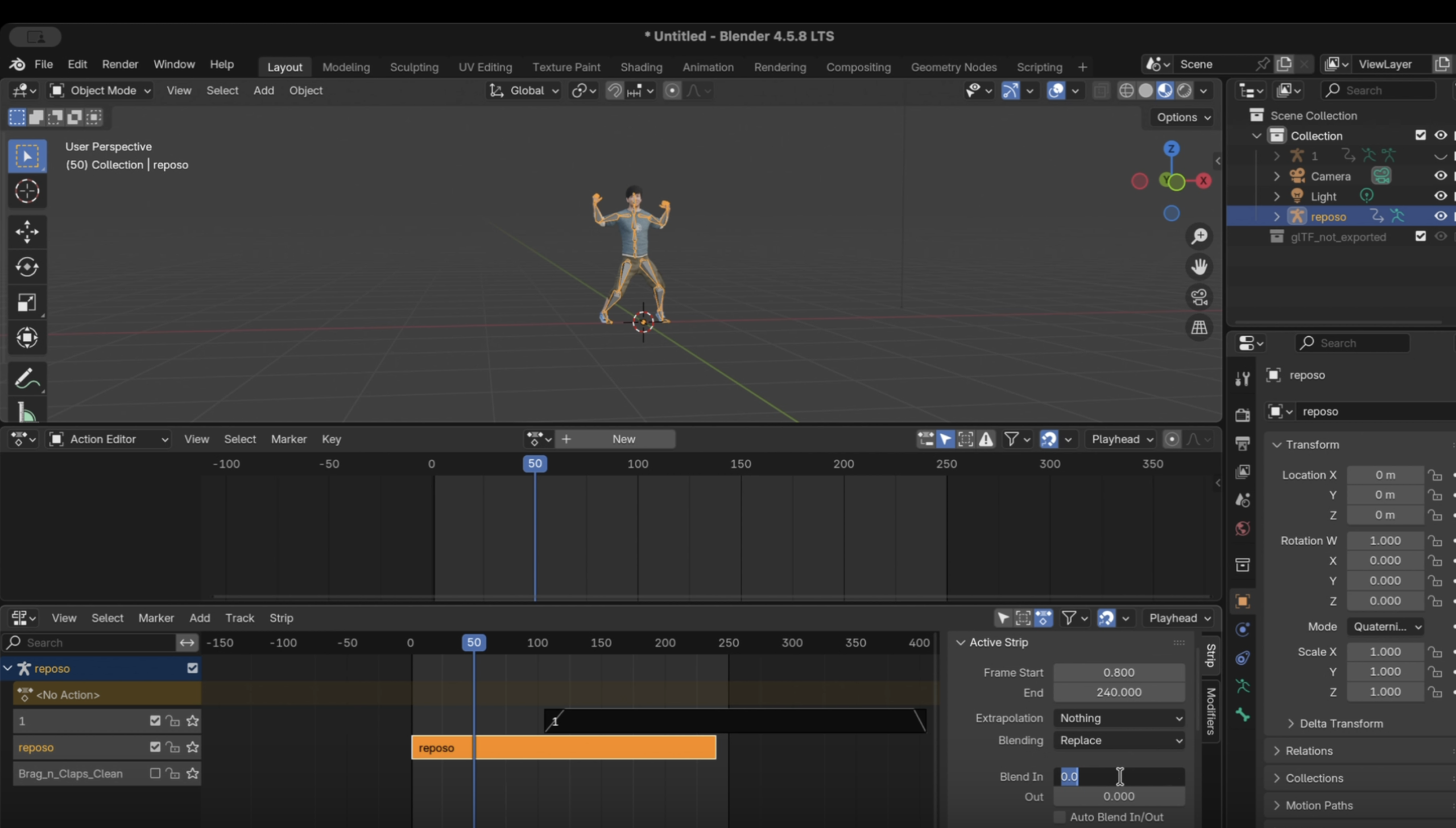Select the Annotate pencil tool
1456x828 pixels.
pos(27,378)
